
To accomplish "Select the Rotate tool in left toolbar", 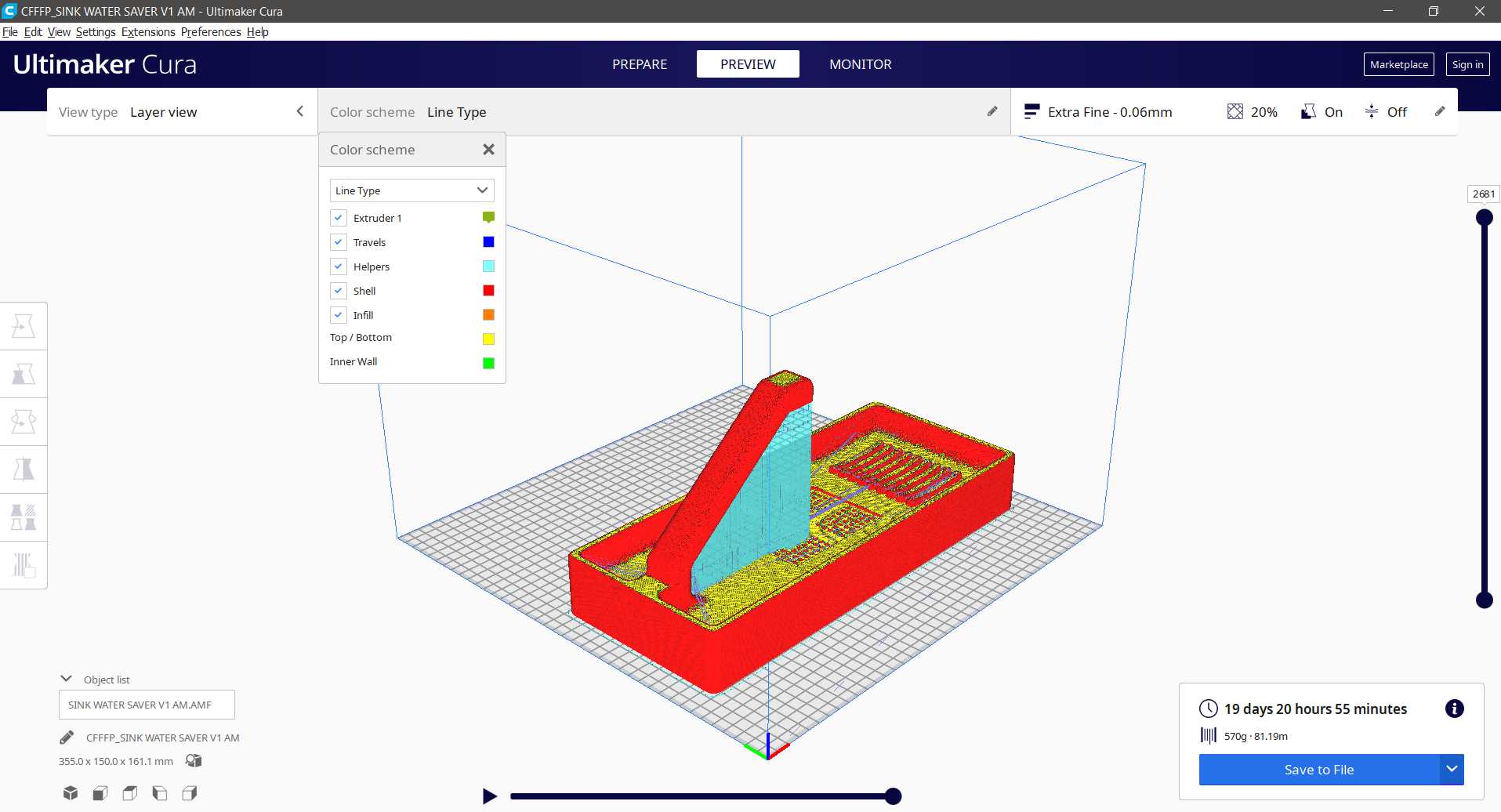I will (24, 422).
